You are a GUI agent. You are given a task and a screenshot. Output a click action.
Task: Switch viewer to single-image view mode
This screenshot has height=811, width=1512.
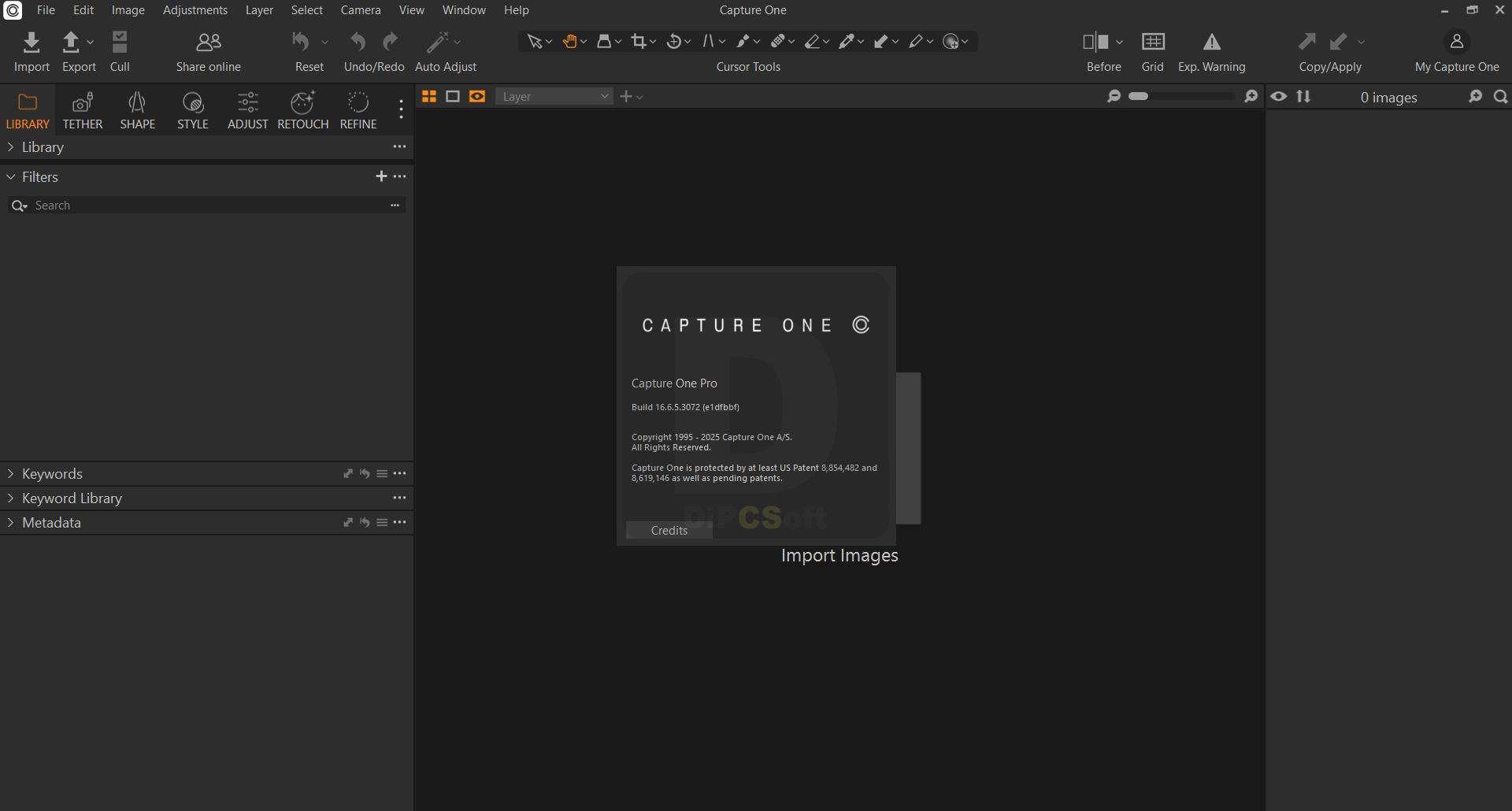[453, 96]
